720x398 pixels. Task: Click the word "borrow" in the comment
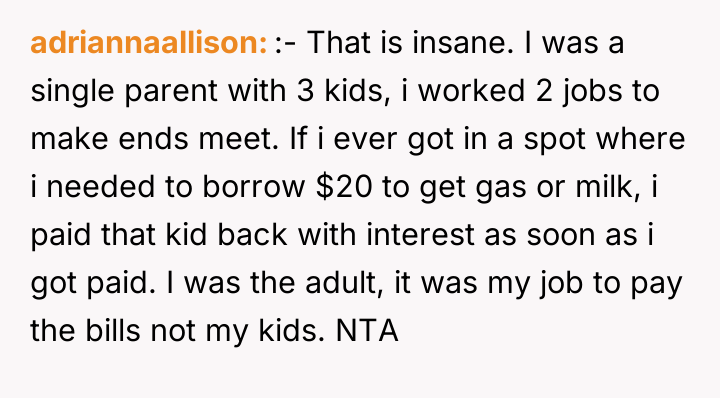pyautogui.click(x=253, y=187)
